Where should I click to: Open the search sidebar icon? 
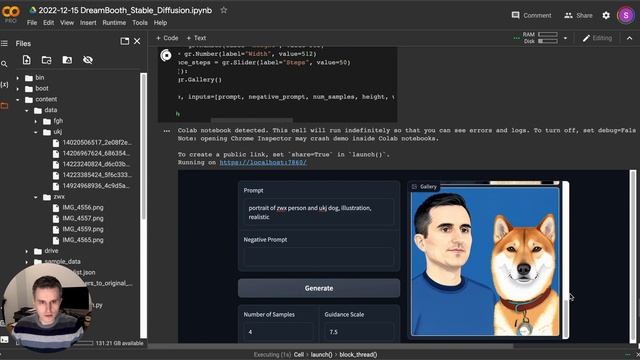pyautogui.click(x=4, y=64)
